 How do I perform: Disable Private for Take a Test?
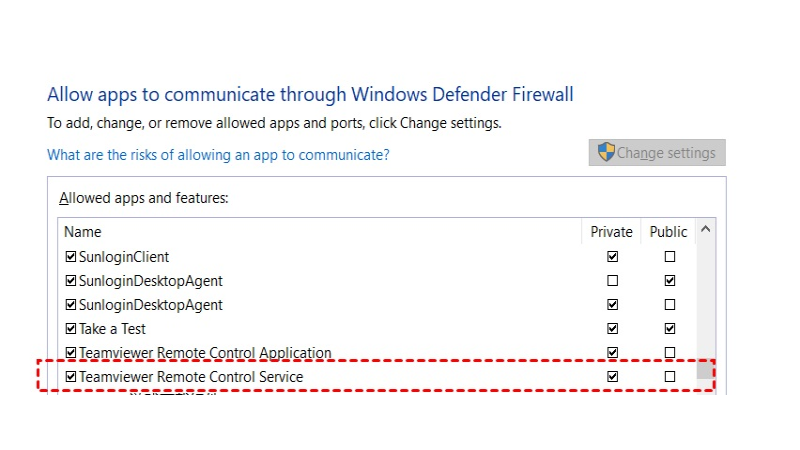tap(612, 329)
